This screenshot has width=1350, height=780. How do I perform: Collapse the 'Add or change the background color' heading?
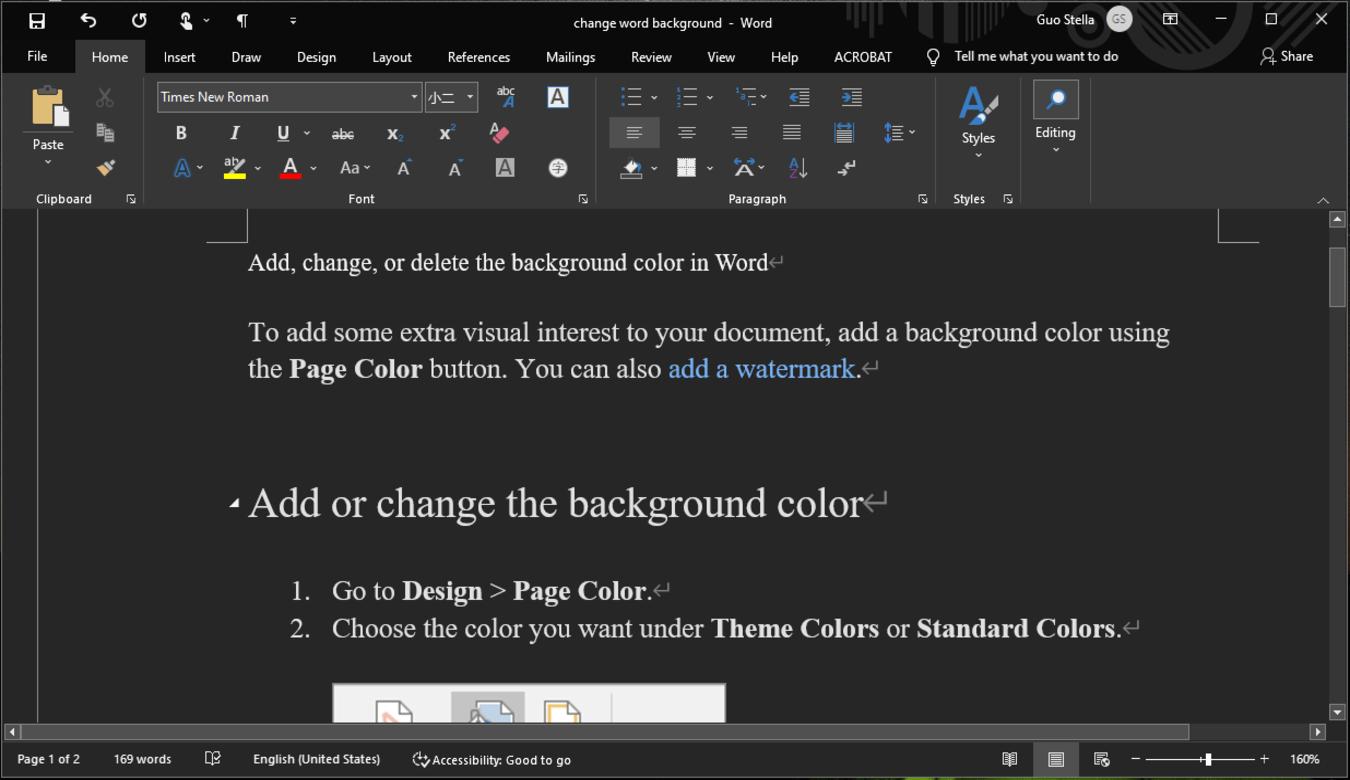click(x=234, y=504)
